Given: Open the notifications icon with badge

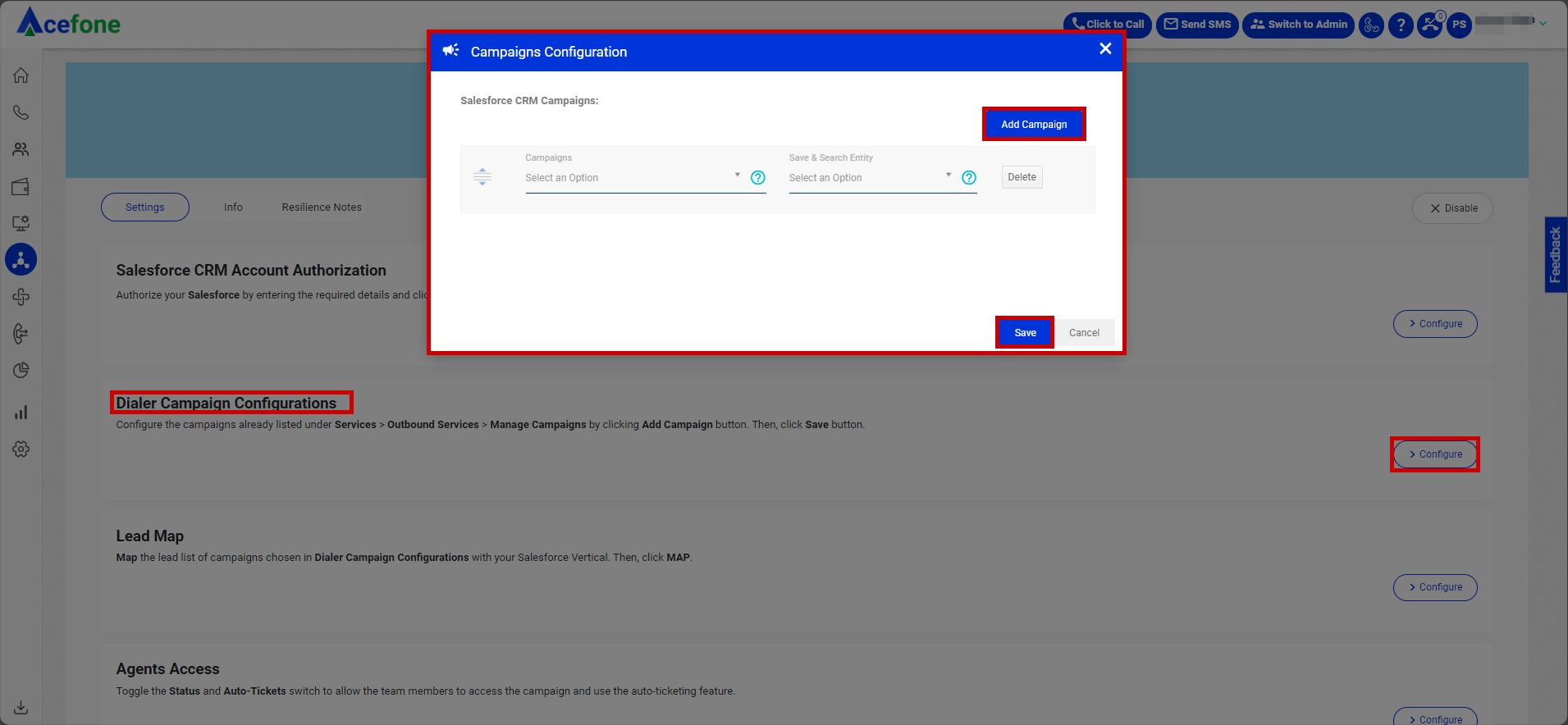Looking at the screenshot, I should (1430, 25).
